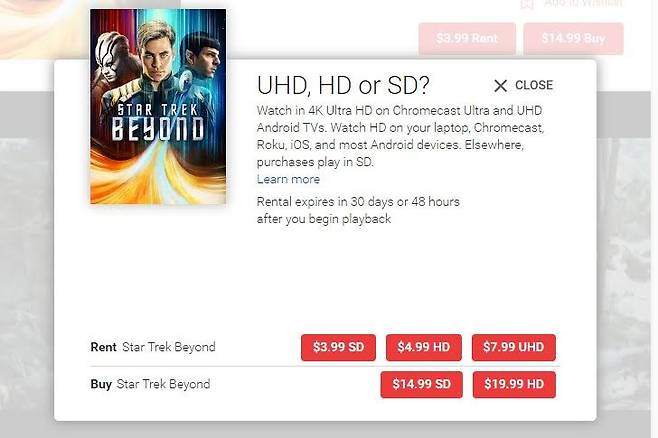Screen dimensions: 658x438
Task: Click the X icon to close dialog
Action: pyautogui.click(x=501, y=86)
